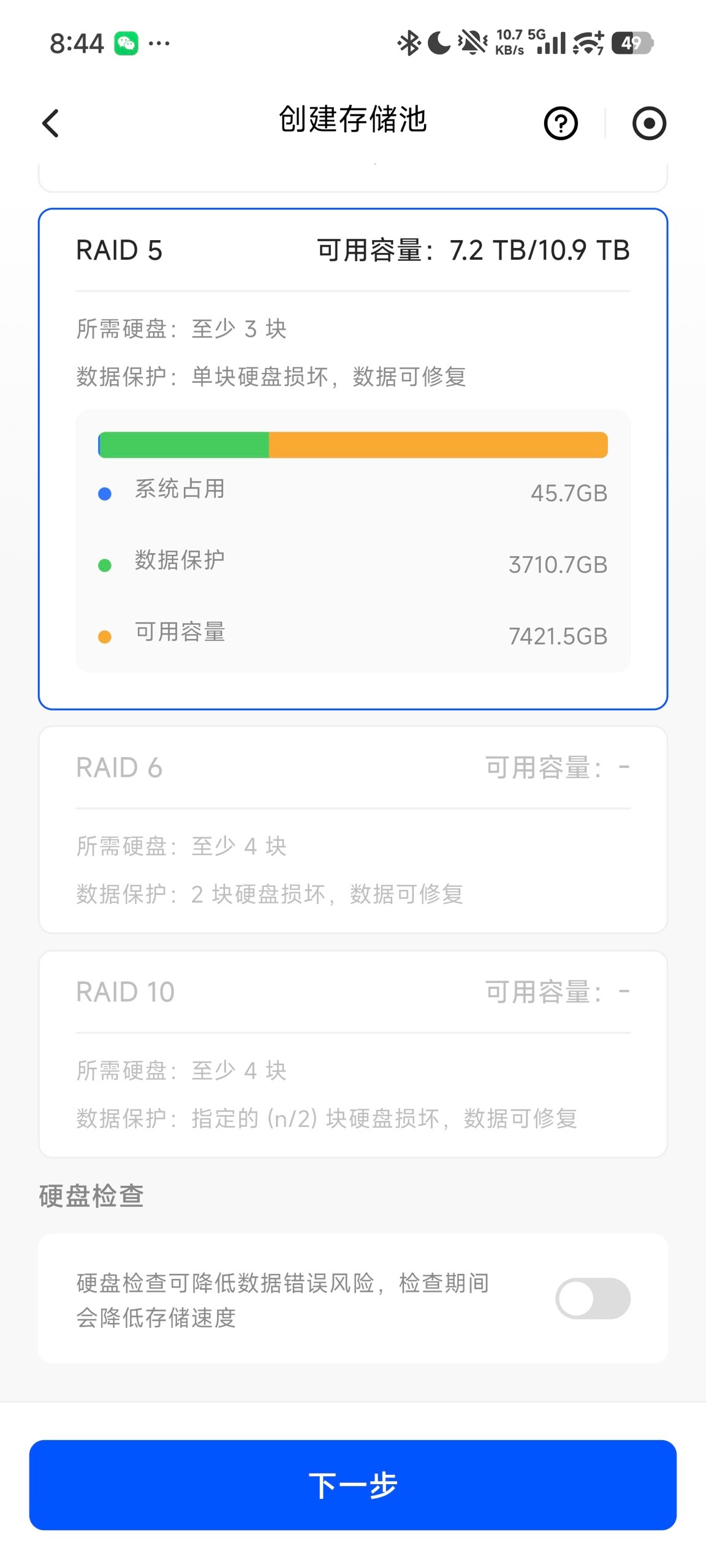Tap the orange available-capacity bar segment

coord(438,445)
